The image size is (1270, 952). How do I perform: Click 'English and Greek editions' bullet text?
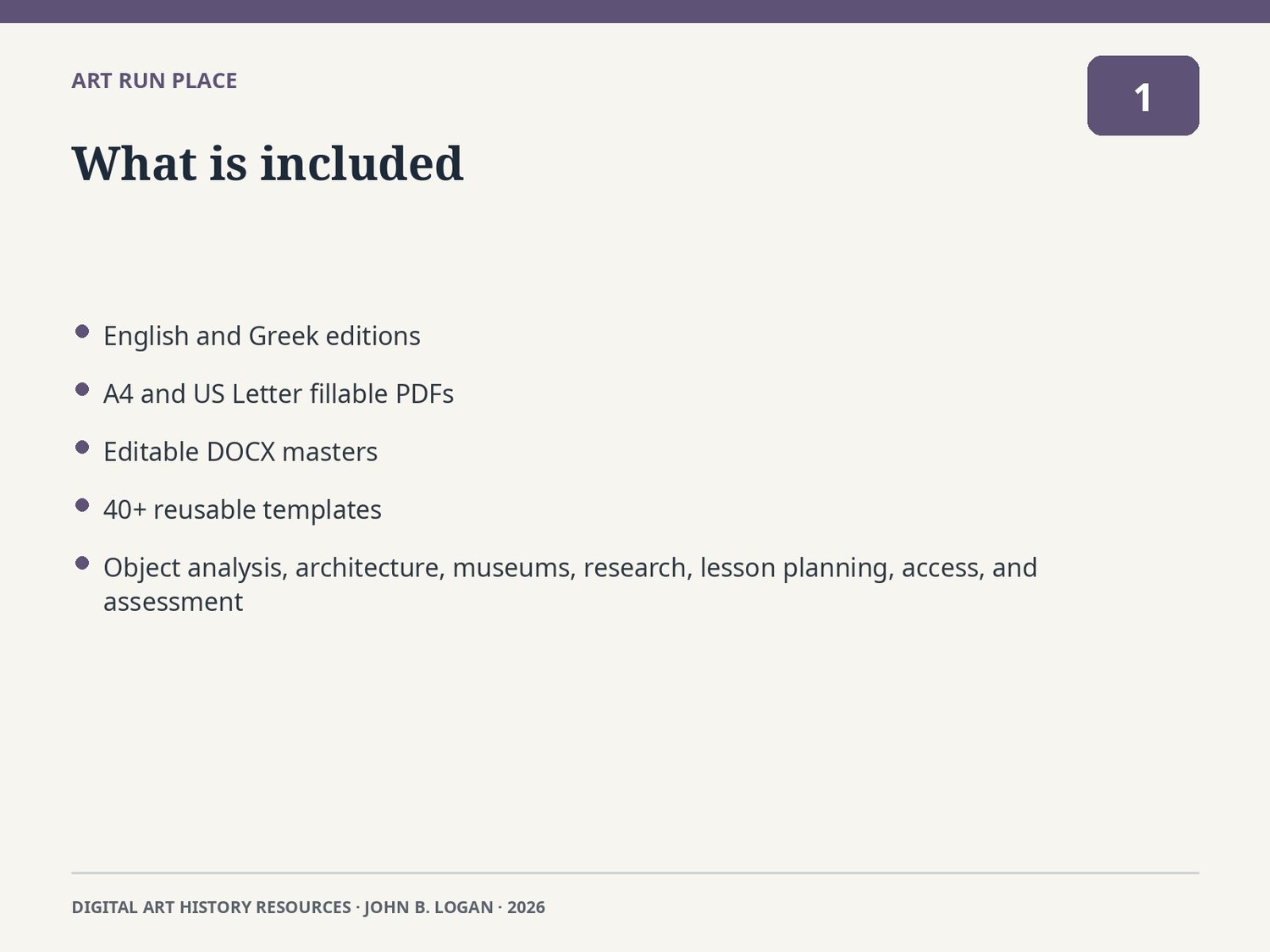tap(262, 336)
